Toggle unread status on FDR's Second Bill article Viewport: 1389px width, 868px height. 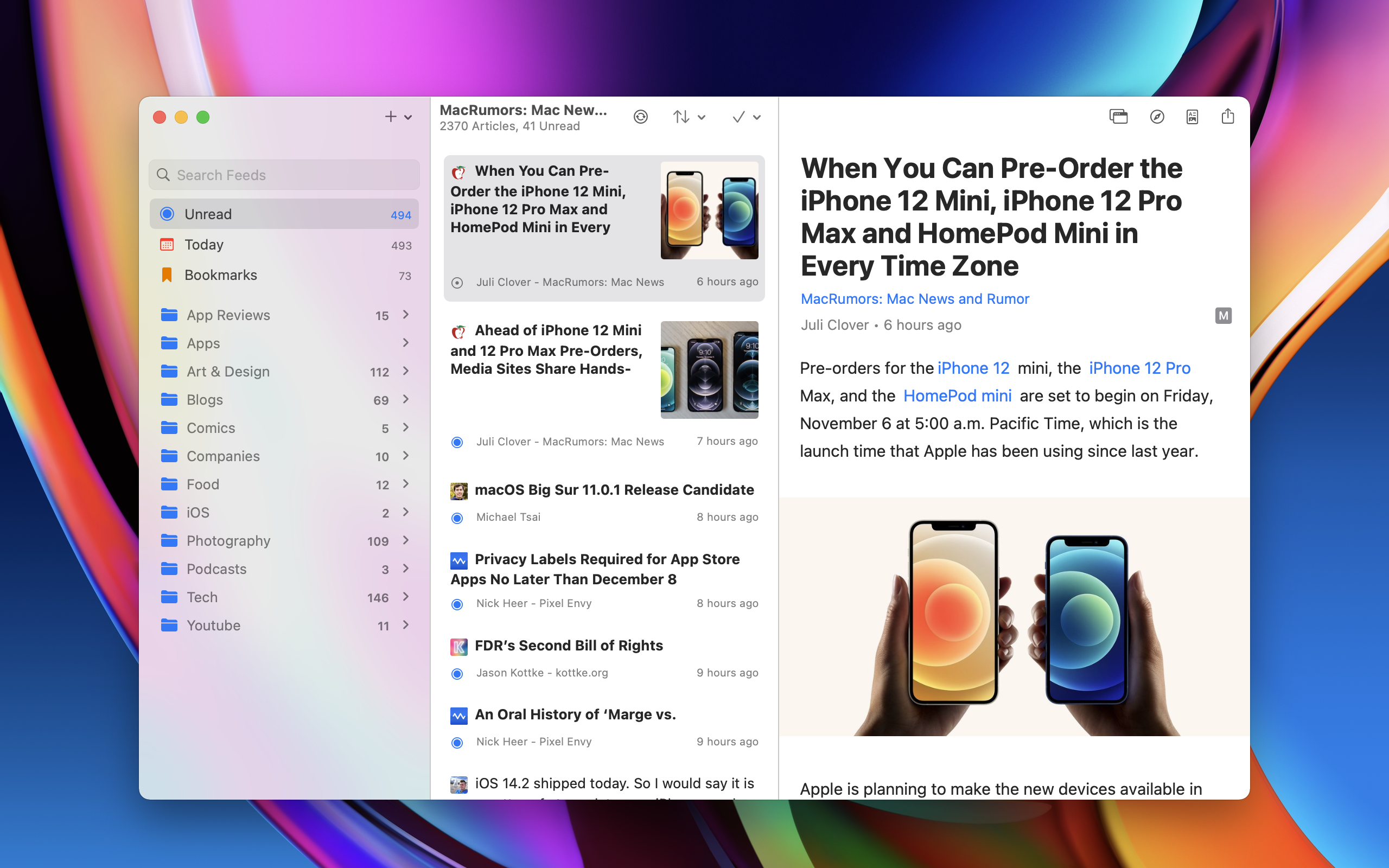457,672
